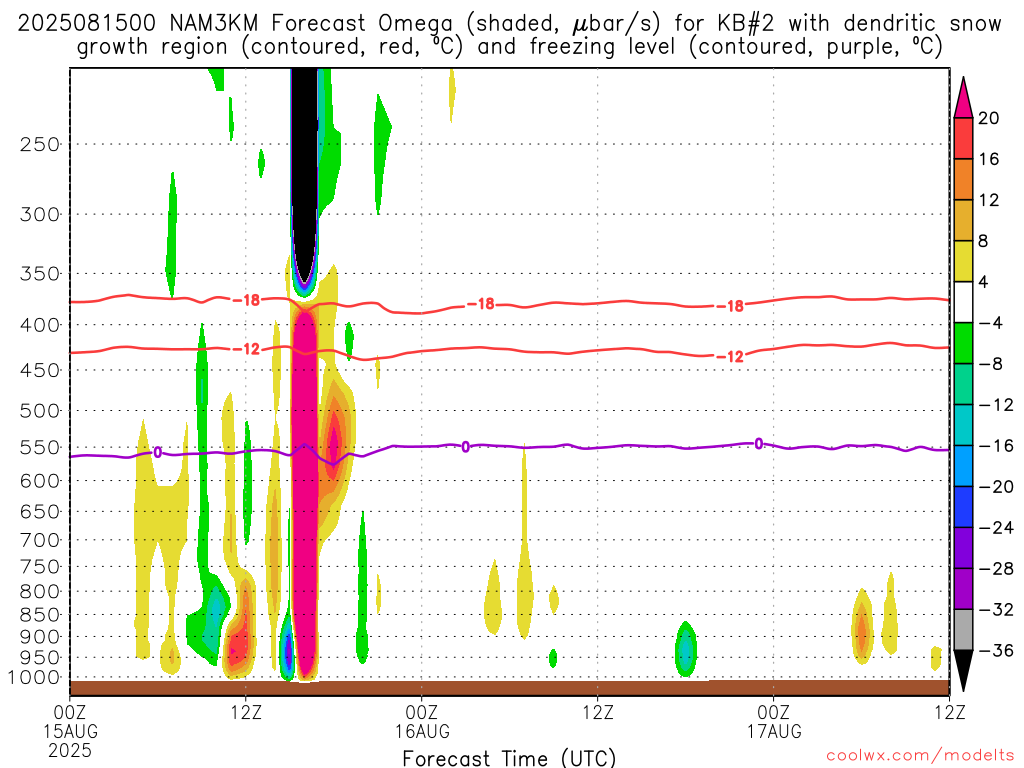Viewport: 1024px width, 768px height.
Task: Click the coolwx.com/modelts link text
Action: [920, 756]
